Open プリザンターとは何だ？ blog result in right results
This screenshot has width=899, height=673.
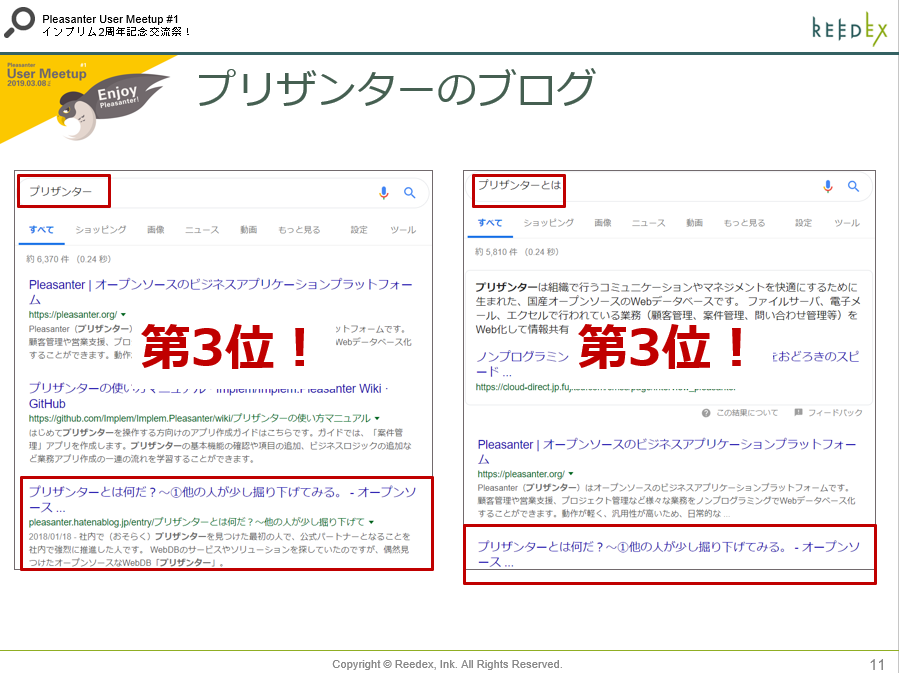[x=669, y=554]
